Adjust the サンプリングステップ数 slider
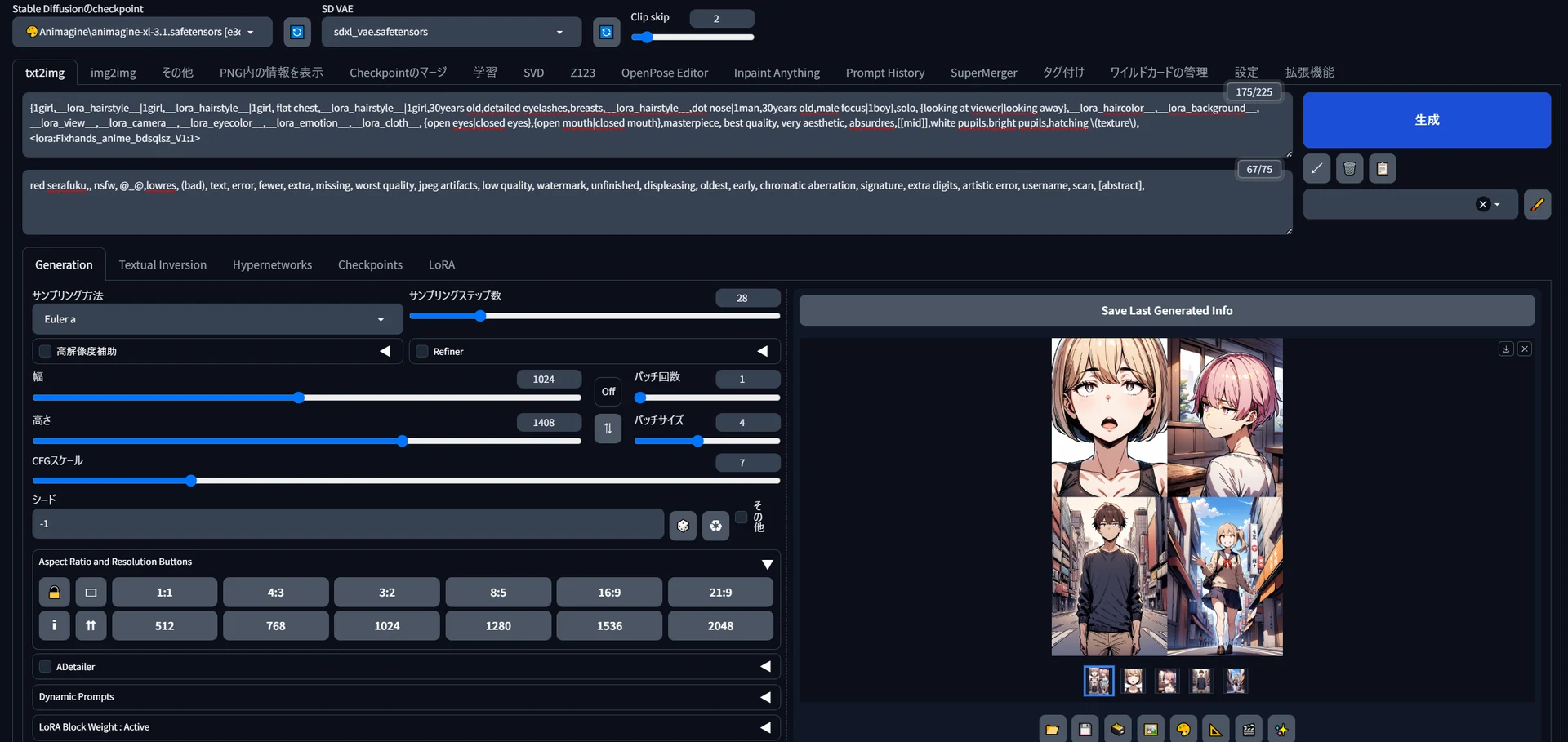The height and width of the screenshot is (742, 1568). point(595,316)
